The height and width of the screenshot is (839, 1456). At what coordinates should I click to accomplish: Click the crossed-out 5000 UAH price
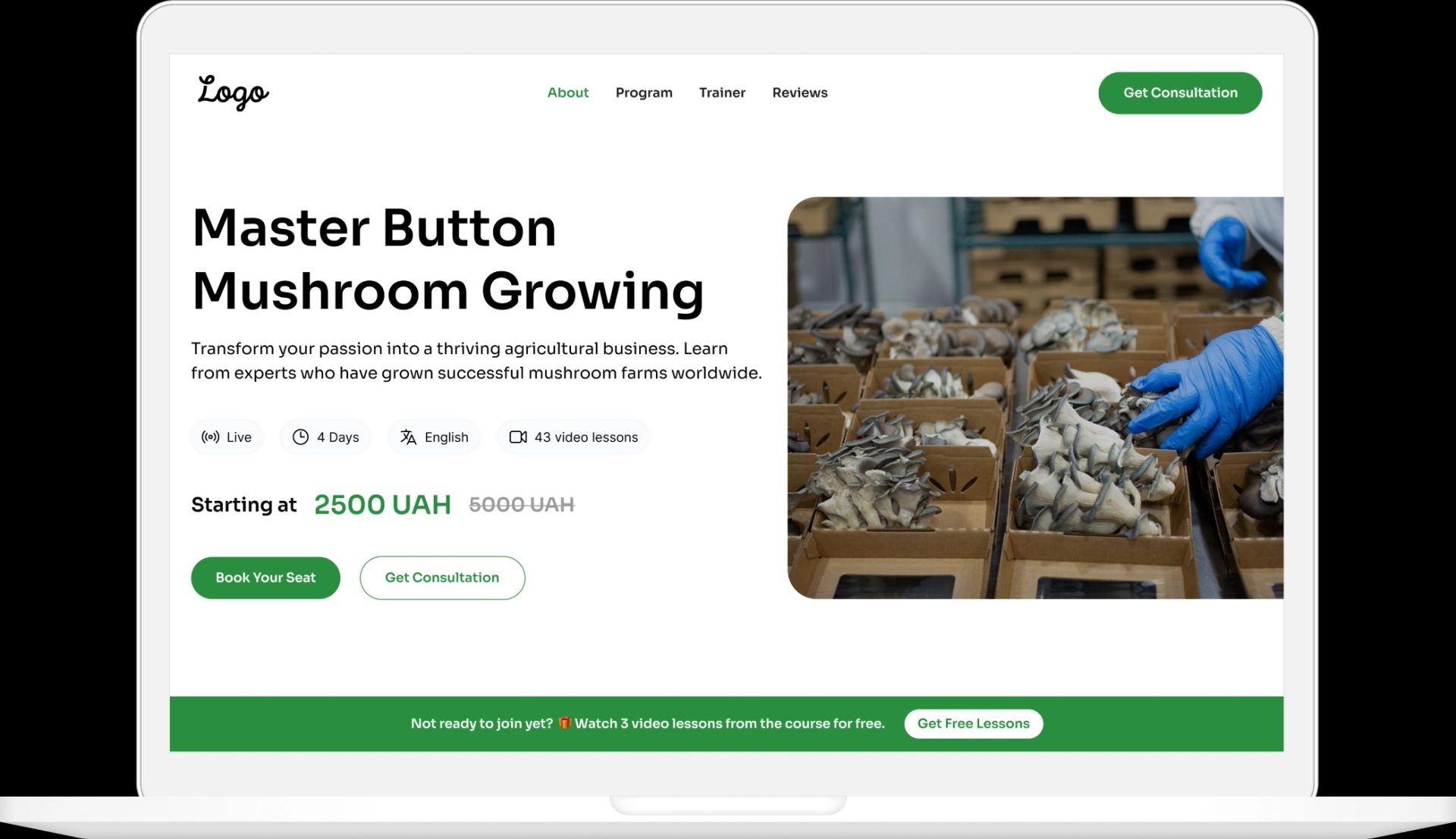point(522,505)
